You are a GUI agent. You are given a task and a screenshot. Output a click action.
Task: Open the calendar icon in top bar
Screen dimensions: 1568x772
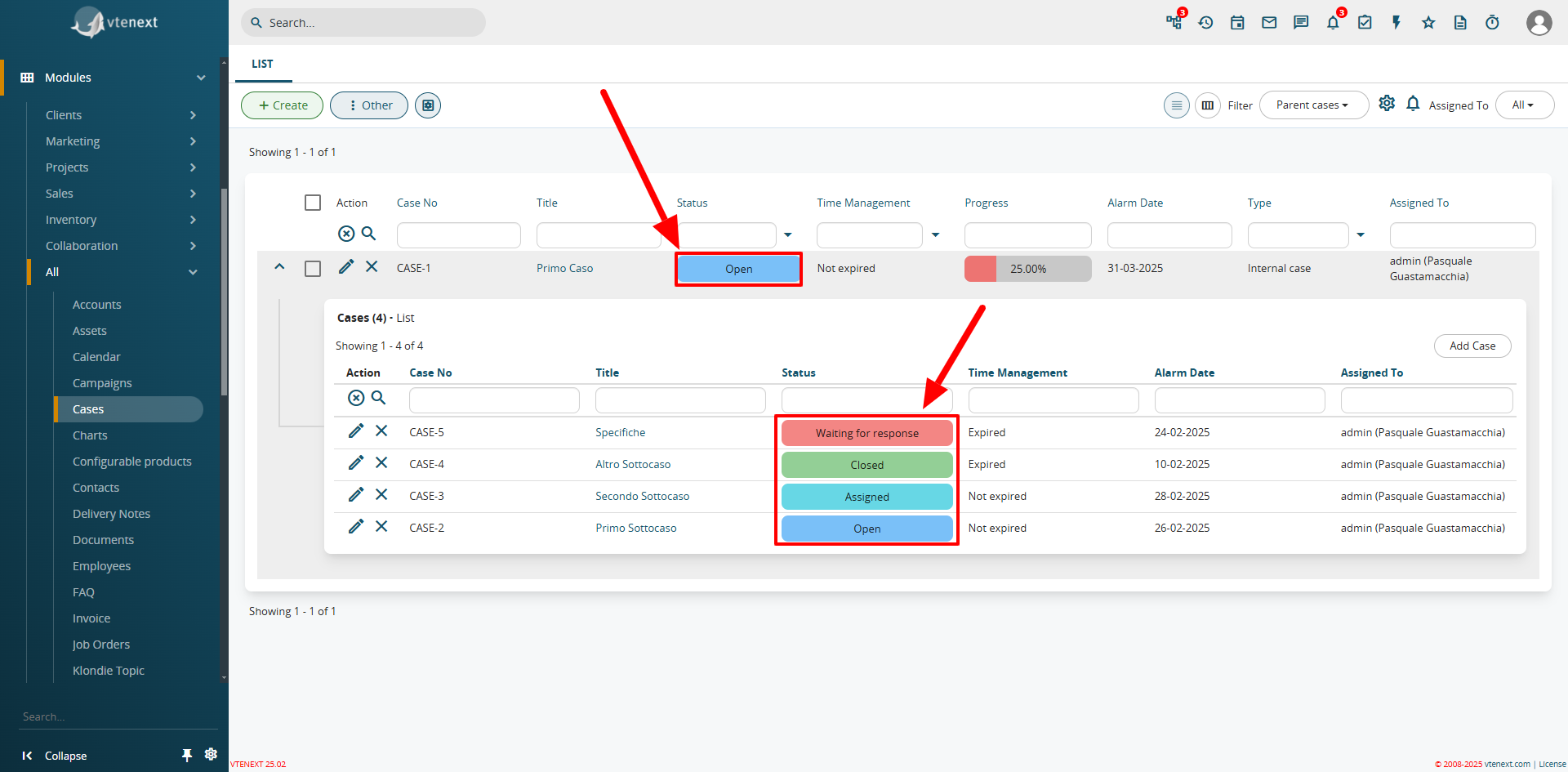pyautogui.click(x=1237, y=22)
